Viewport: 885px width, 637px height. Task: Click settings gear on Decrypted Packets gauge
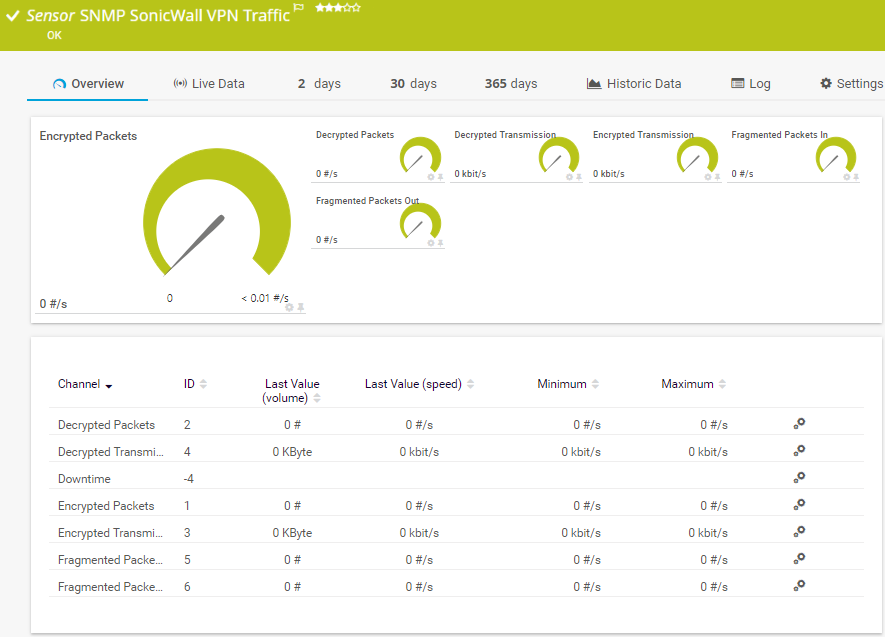coord(431,177)
